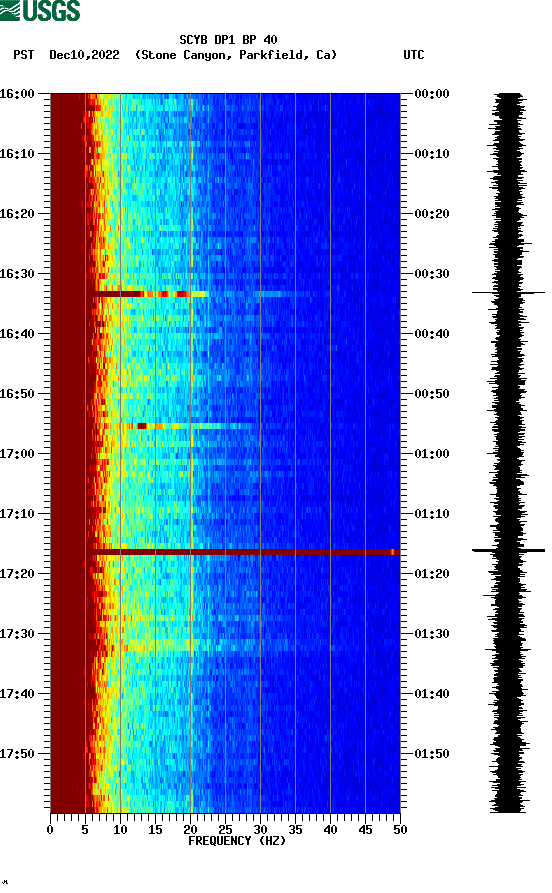Image resolution: width=552 pixels, height=893 pixels.
Task: Click the '01:10' UTC time label
Action: 432,514
